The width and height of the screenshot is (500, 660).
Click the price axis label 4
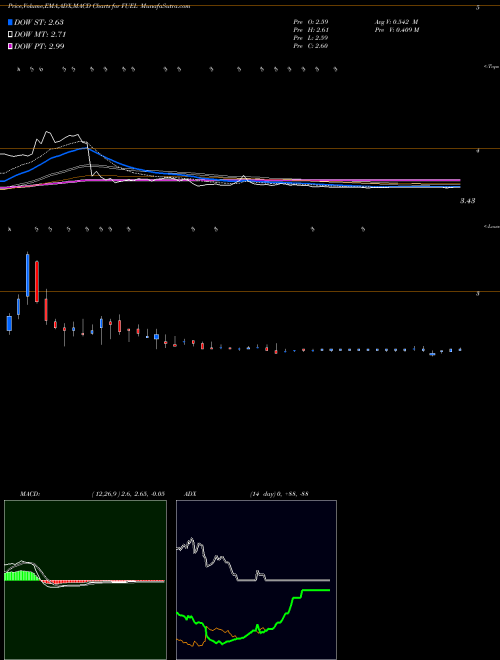pyautogui.click(x=478, y=150)
